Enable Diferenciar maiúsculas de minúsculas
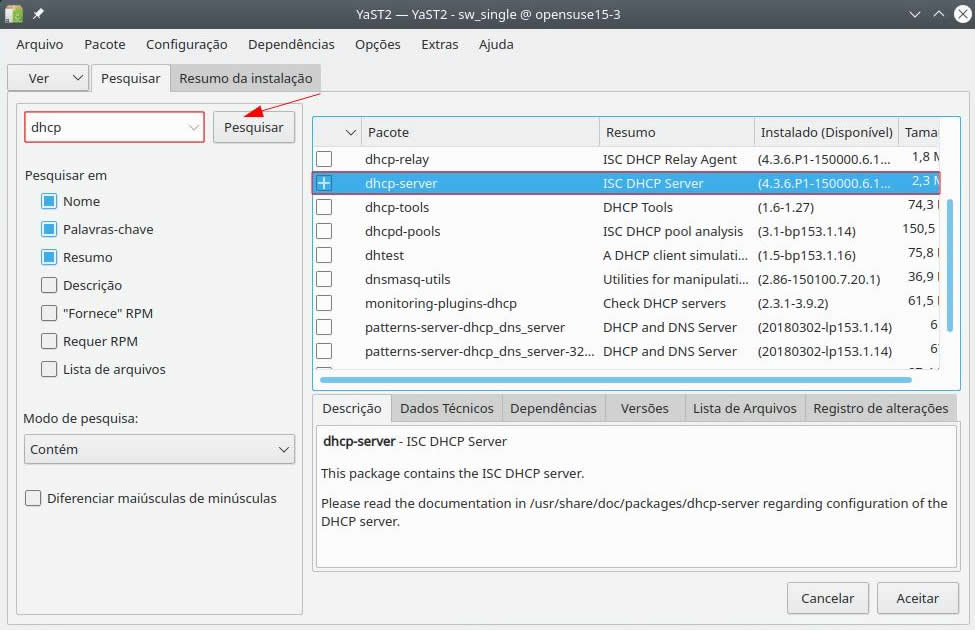This screenshot has width=975, height=630. point(34,498)
